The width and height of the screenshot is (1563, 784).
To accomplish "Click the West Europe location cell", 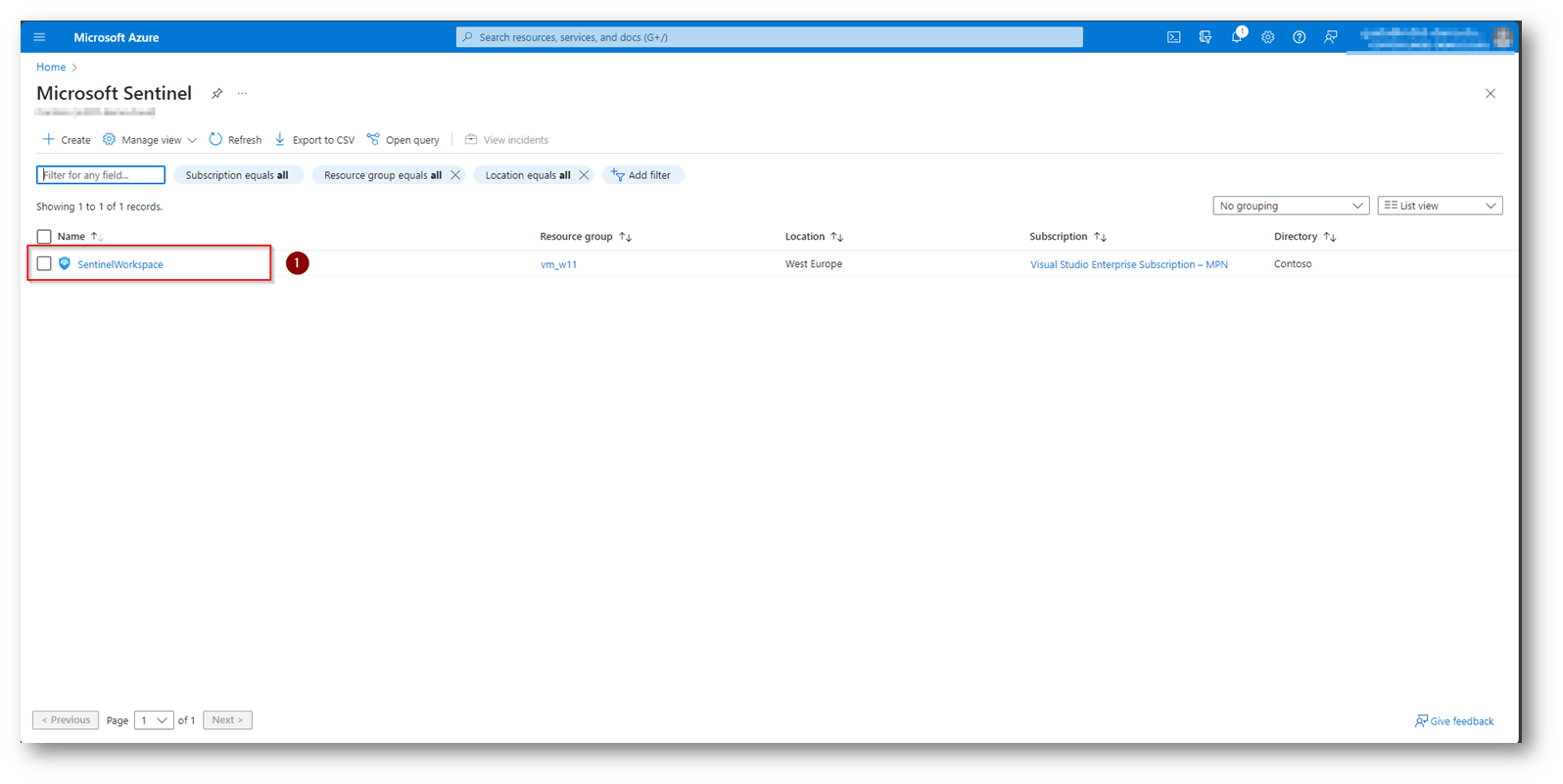I will [813, 264].
